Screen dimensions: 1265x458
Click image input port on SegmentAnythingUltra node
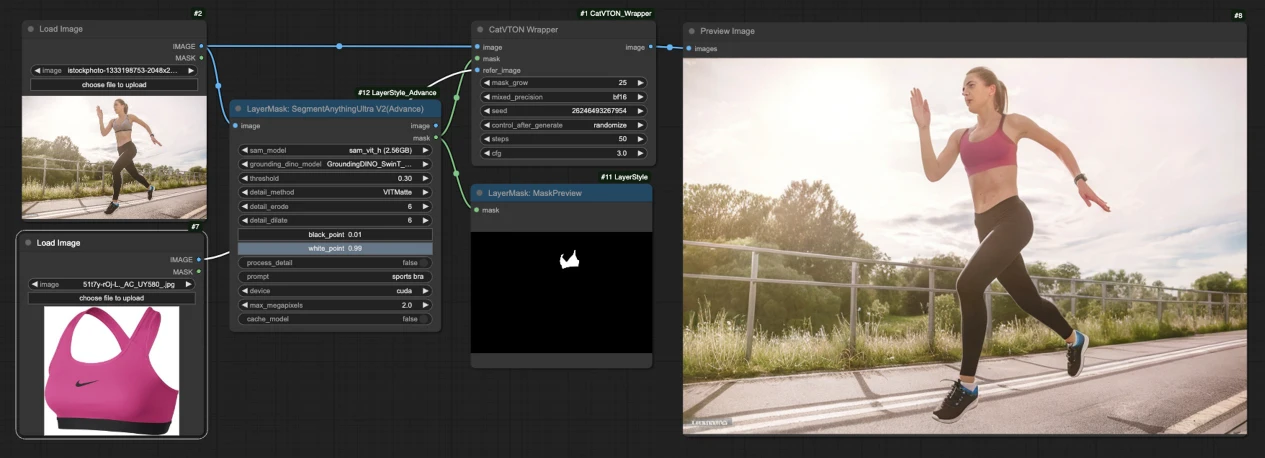click(235, 126)
